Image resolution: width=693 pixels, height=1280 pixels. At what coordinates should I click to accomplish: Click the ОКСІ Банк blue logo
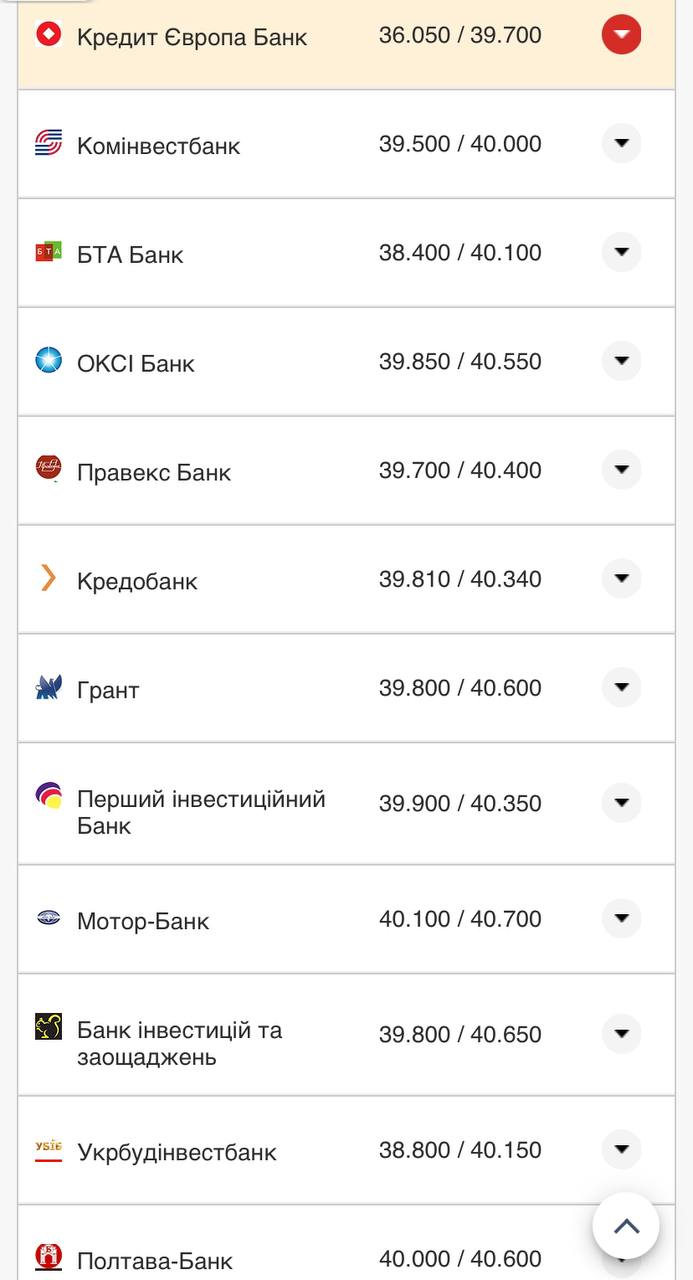tap(48, 361)
